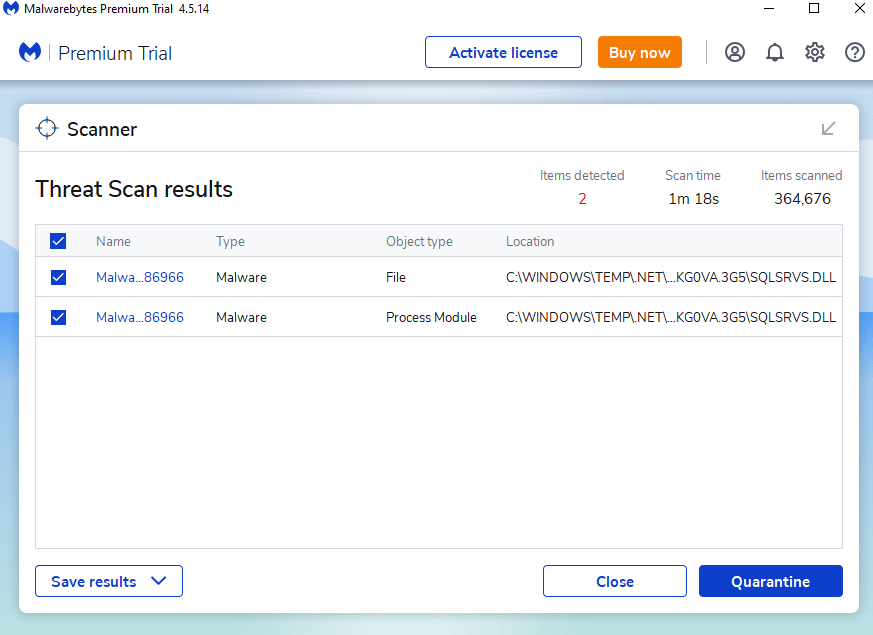Click the Scanner crosshair icon
The width and height of the screenshot is (873, 635).
47,129
